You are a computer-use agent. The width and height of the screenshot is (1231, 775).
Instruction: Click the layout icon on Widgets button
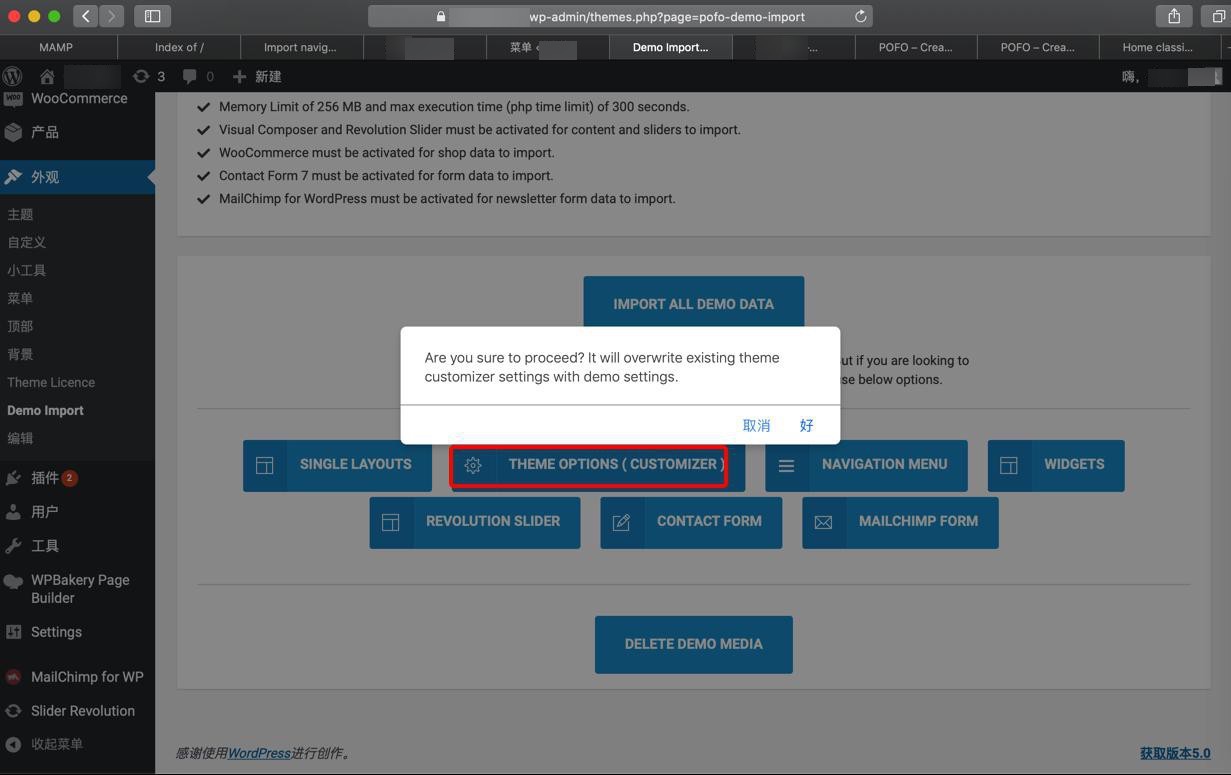coord(1009,466)
